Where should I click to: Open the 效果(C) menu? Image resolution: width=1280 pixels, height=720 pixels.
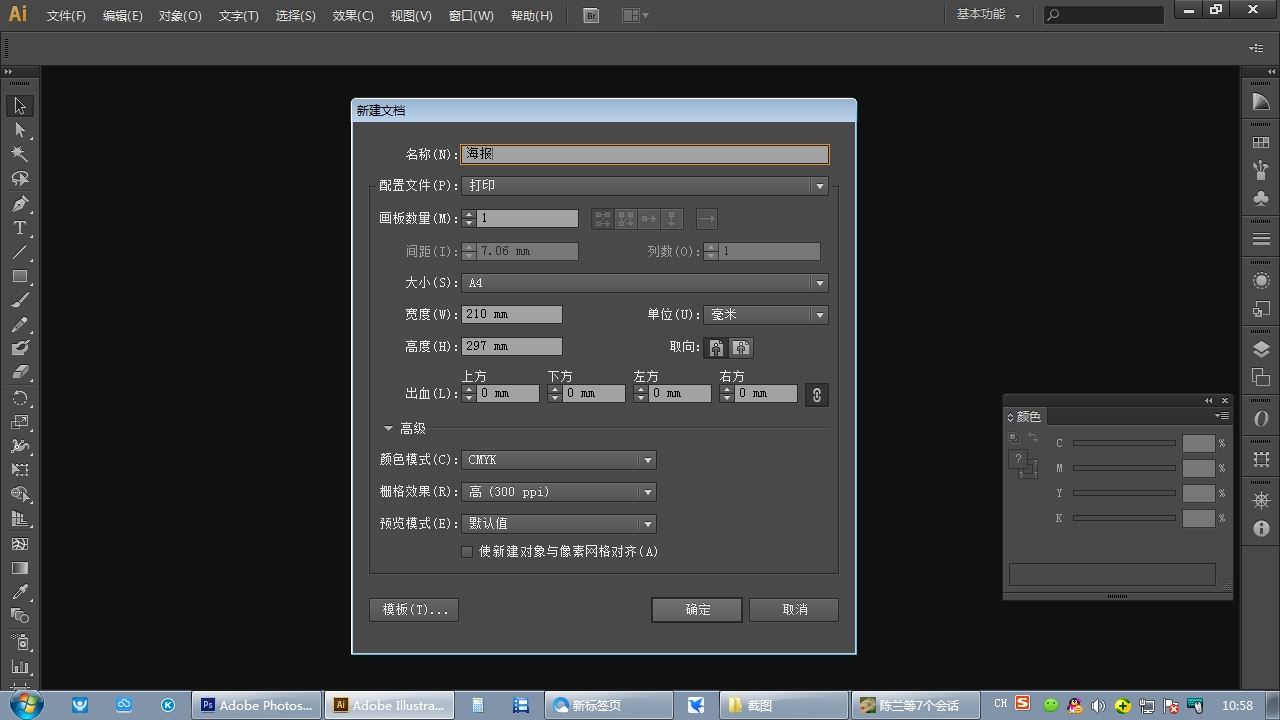click(x=353, y=16)
